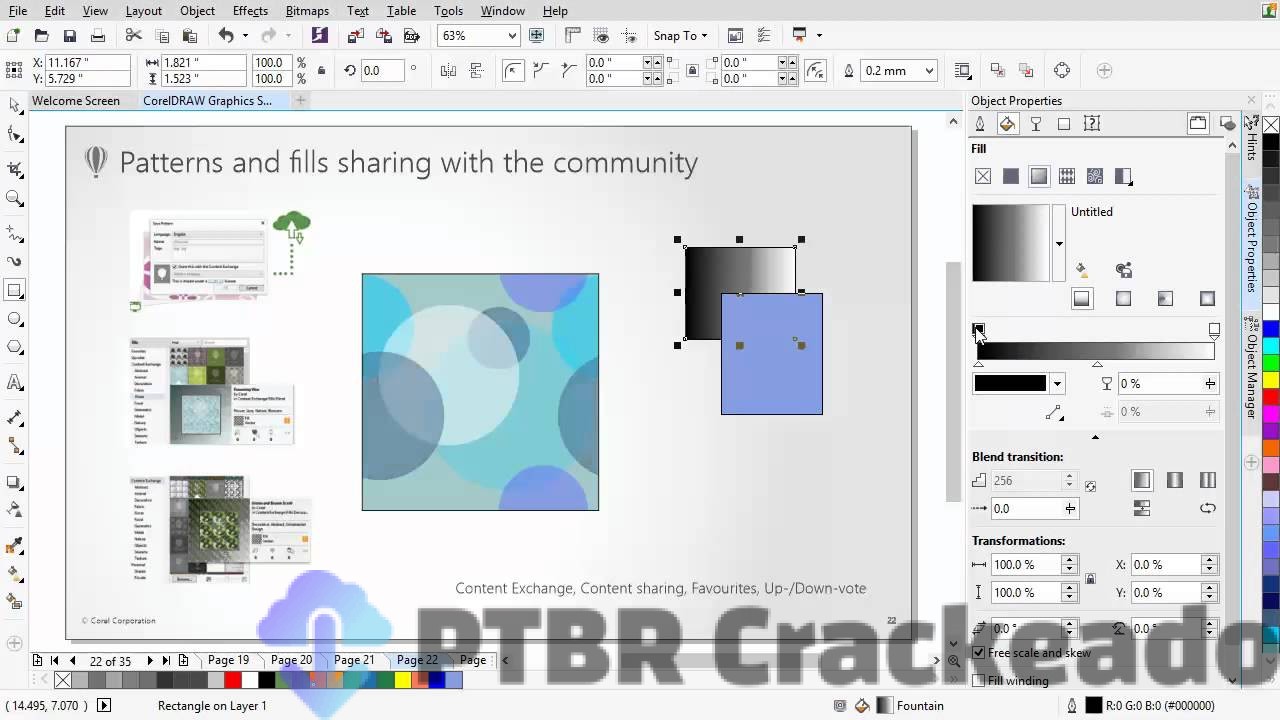Screen dimensions: 1280x720
Task: Select the Rectangle tool
Action: 15,291
